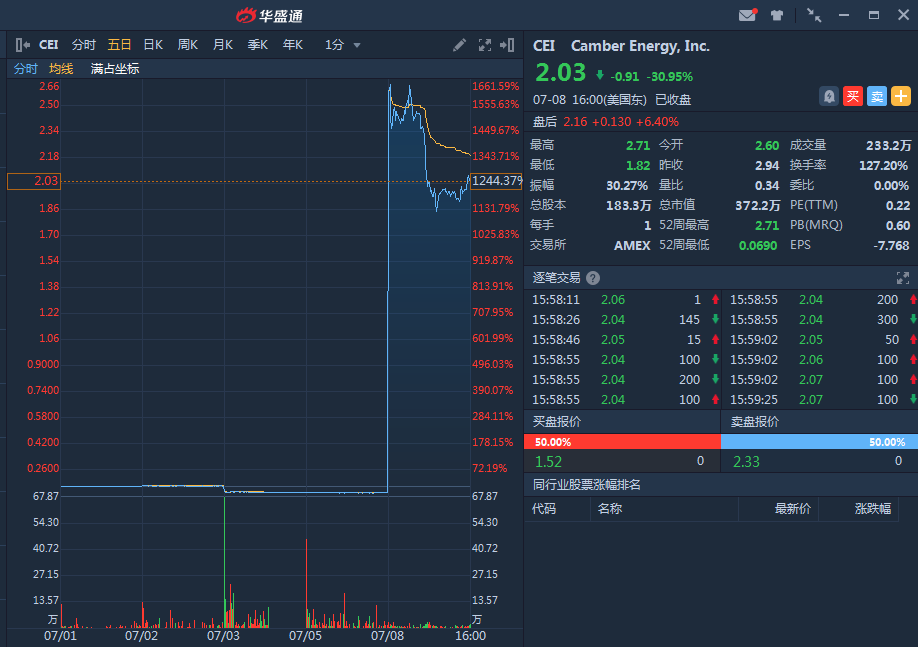
Task: Add CEI to watchlist plus icon
Action: tap(901, 96)
